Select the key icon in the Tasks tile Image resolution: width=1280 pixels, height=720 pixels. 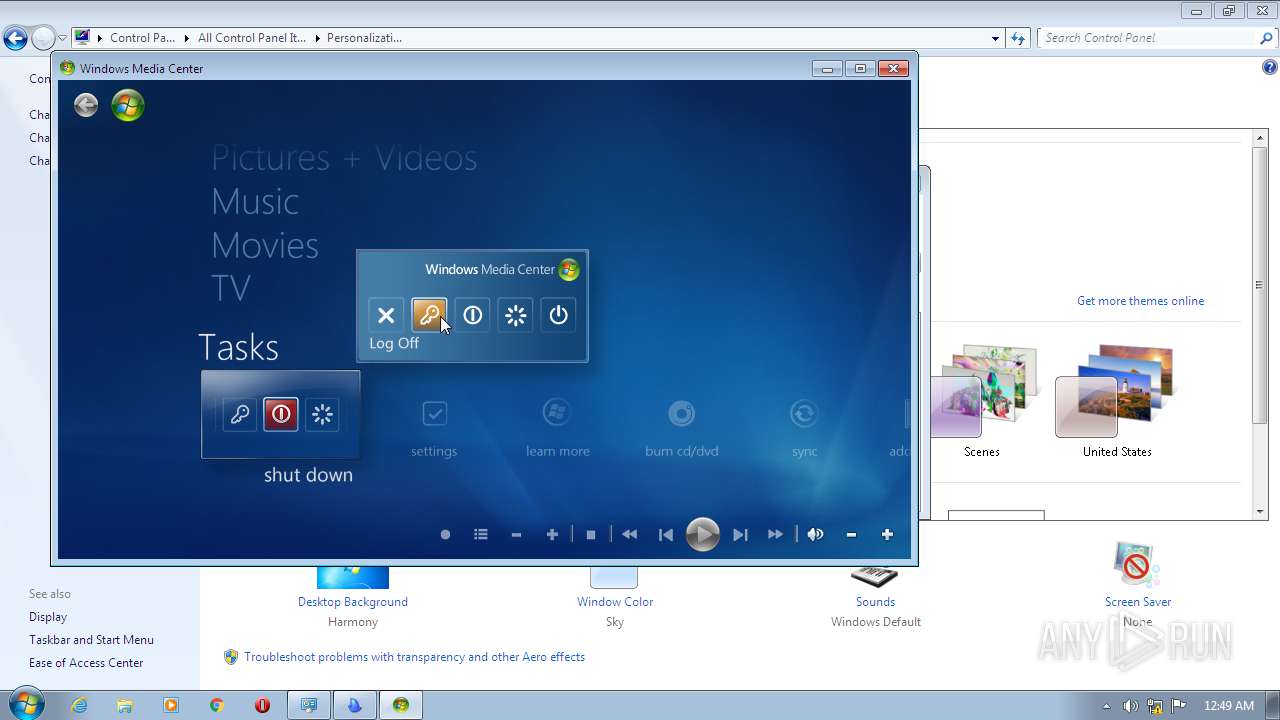tap(239, 414)
